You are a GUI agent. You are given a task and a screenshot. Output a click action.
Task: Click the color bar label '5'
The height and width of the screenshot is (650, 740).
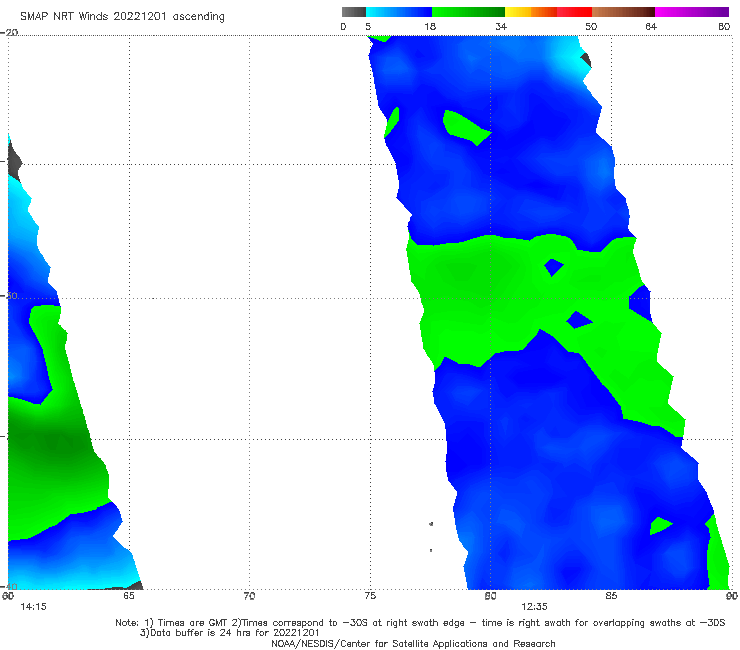click(x=368, y=26)
